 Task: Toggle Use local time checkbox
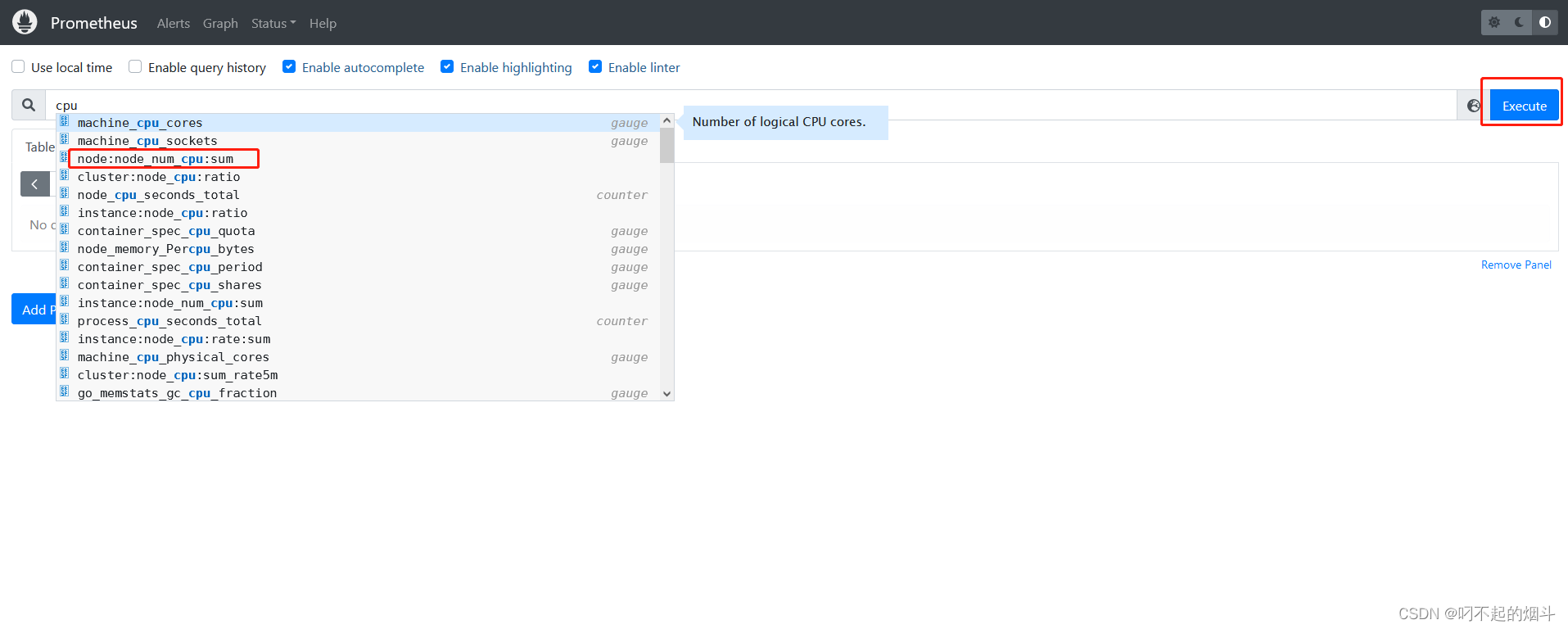(18, 66)
